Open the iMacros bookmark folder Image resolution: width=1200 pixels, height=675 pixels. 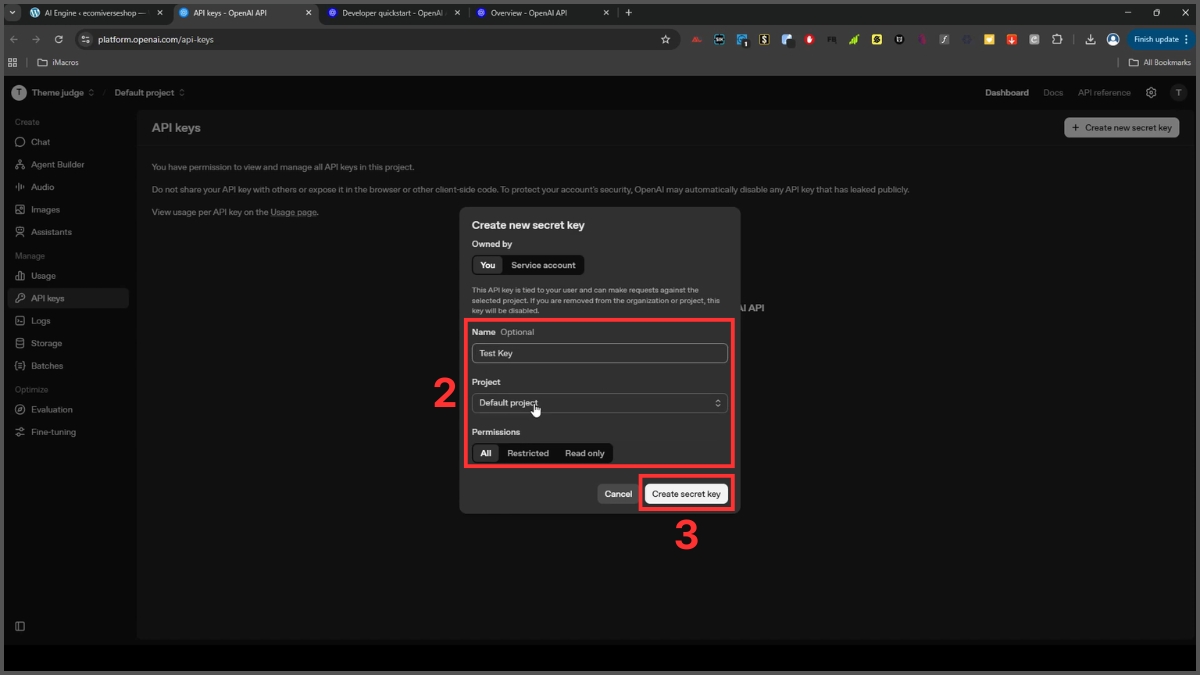coord(60,62)
